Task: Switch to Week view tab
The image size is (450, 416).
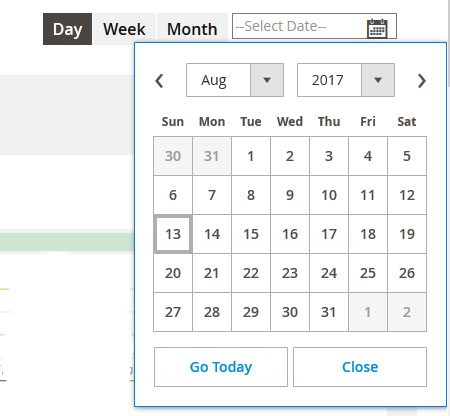Action: [x=124, y=29]
